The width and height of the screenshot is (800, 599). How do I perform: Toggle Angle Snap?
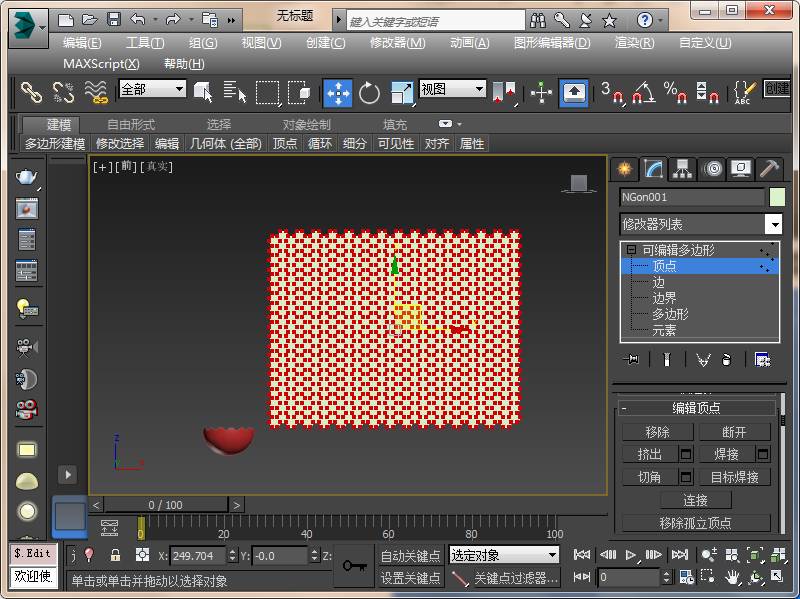click(x=644, y=92)
